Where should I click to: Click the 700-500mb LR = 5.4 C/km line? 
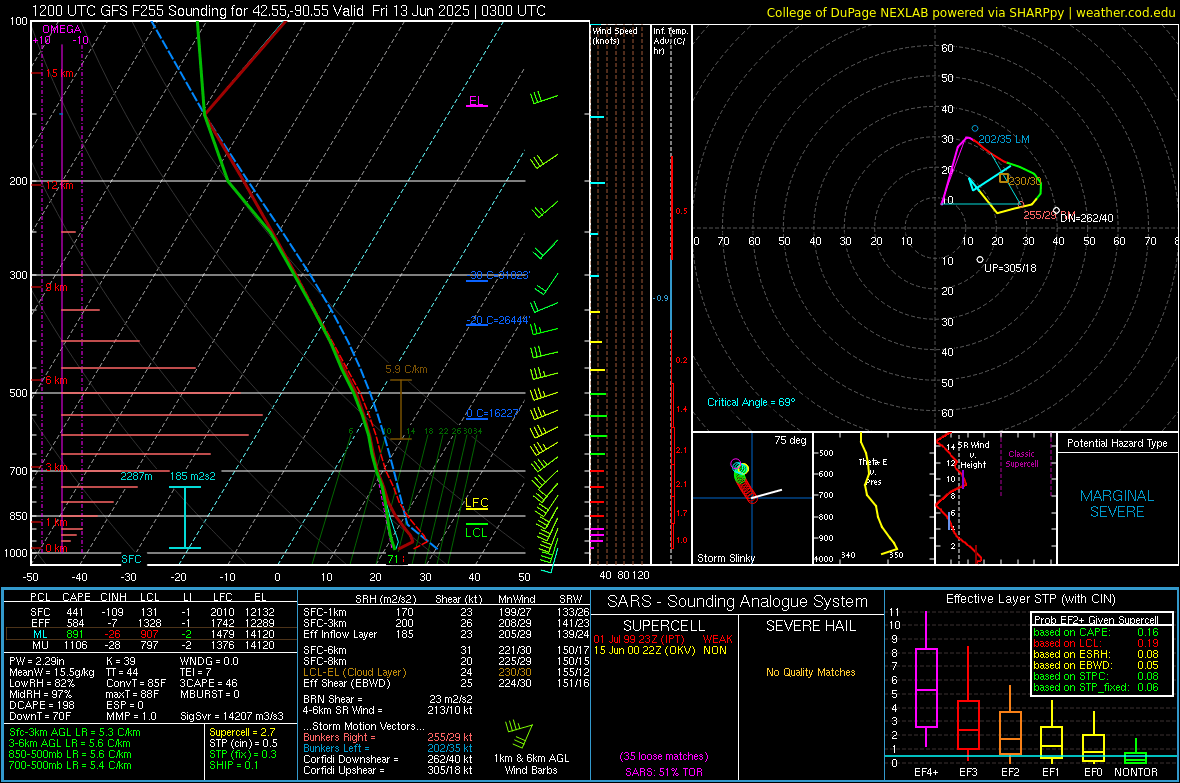tap(70, 765)
